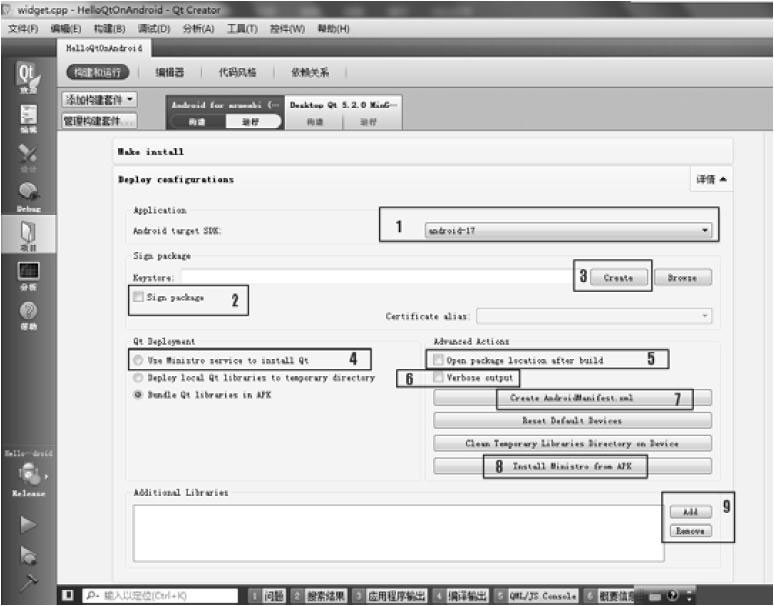Open the Debug mode
Image resolution: width=774 pixels, height=606 pixels.
27,195
